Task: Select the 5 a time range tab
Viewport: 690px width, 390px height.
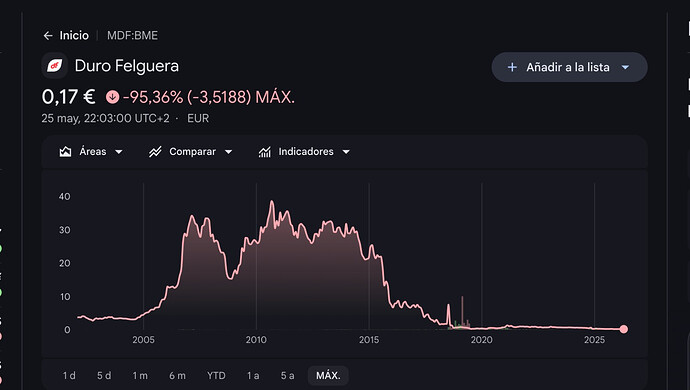Action: click(287, 375)
